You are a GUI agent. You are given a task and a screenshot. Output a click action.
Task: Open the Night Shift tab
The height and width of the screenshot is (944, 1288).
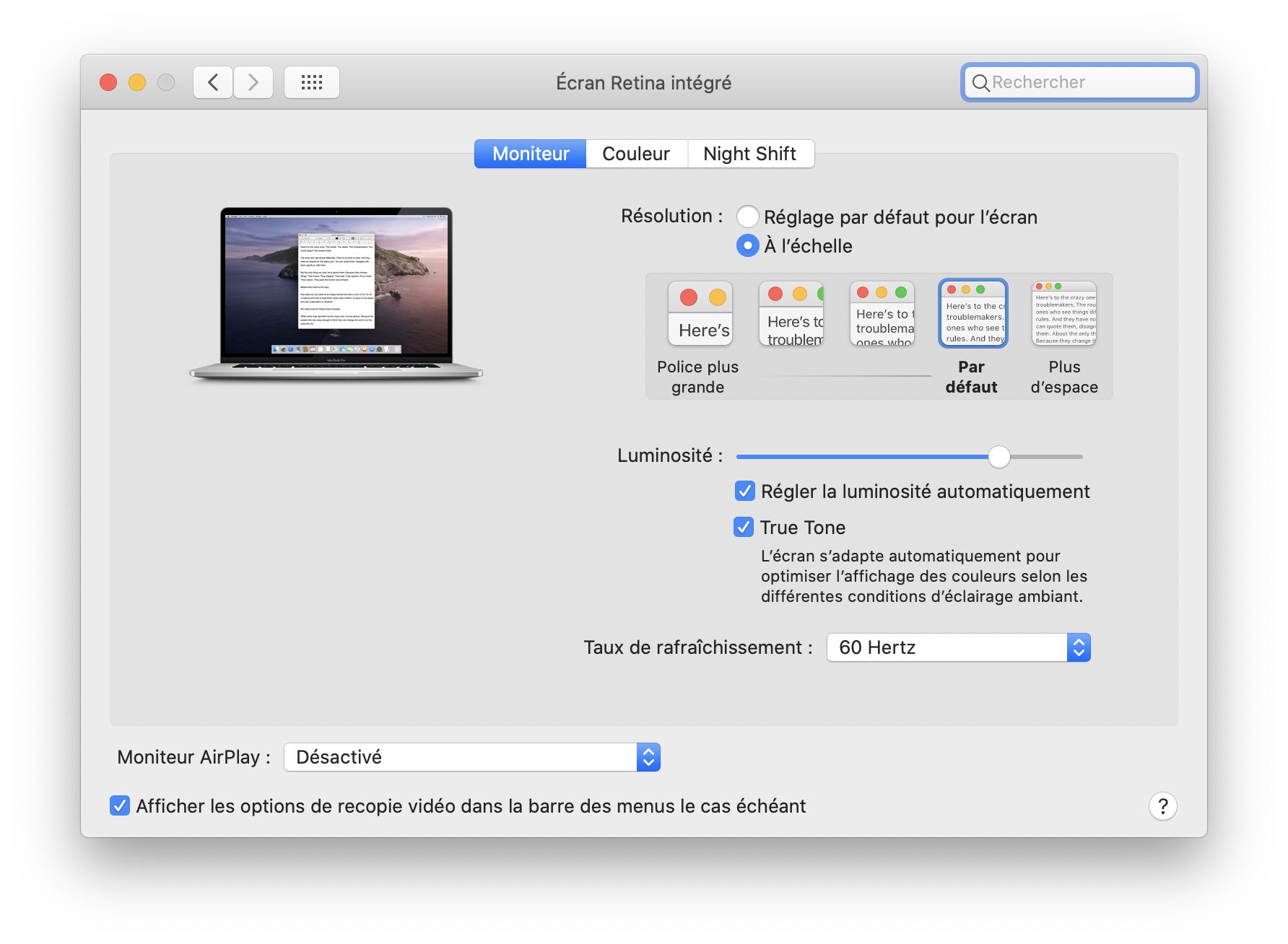point(749,153)
